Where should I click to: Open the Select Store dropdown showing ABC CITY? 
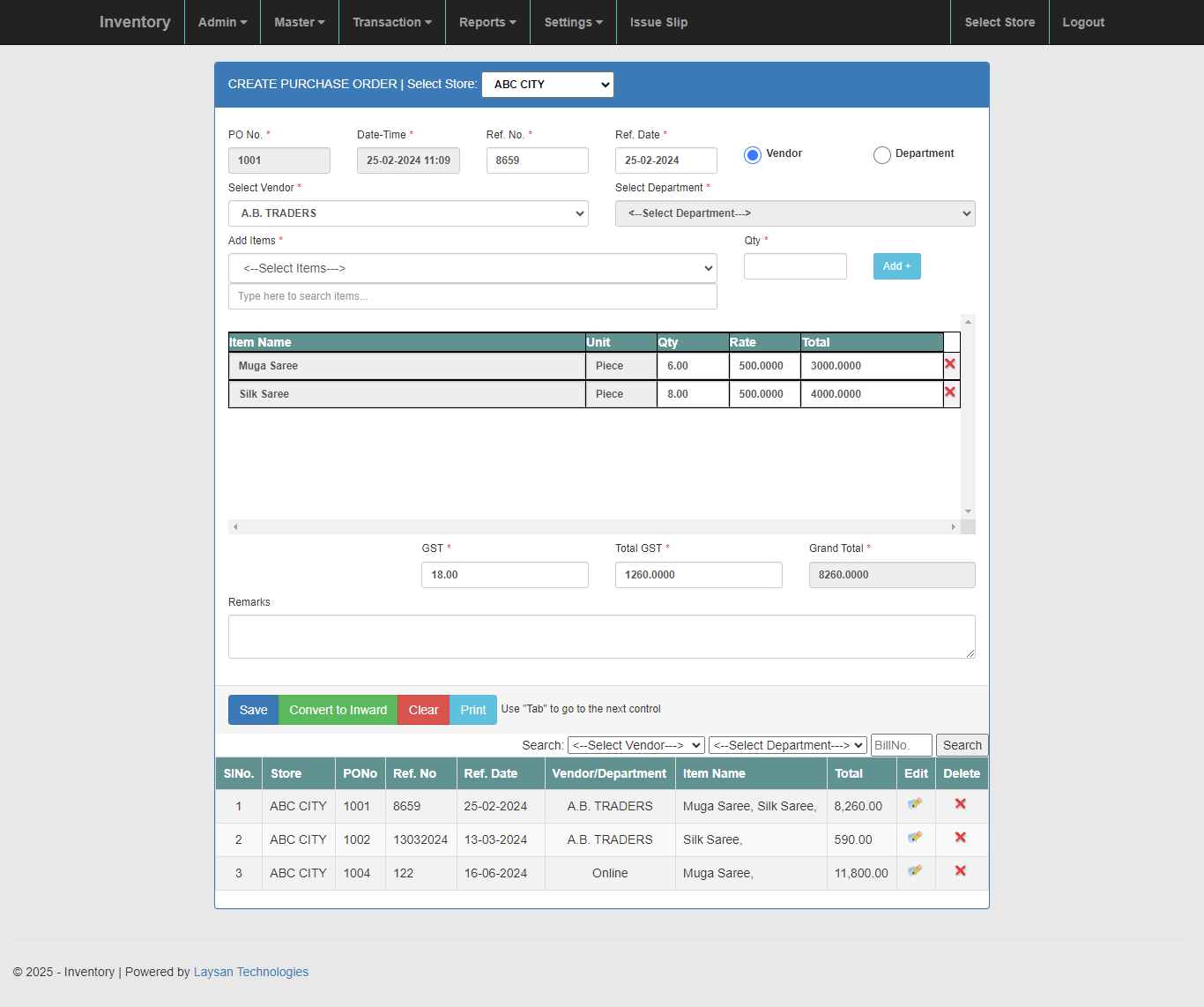click(x=547, y=85)
